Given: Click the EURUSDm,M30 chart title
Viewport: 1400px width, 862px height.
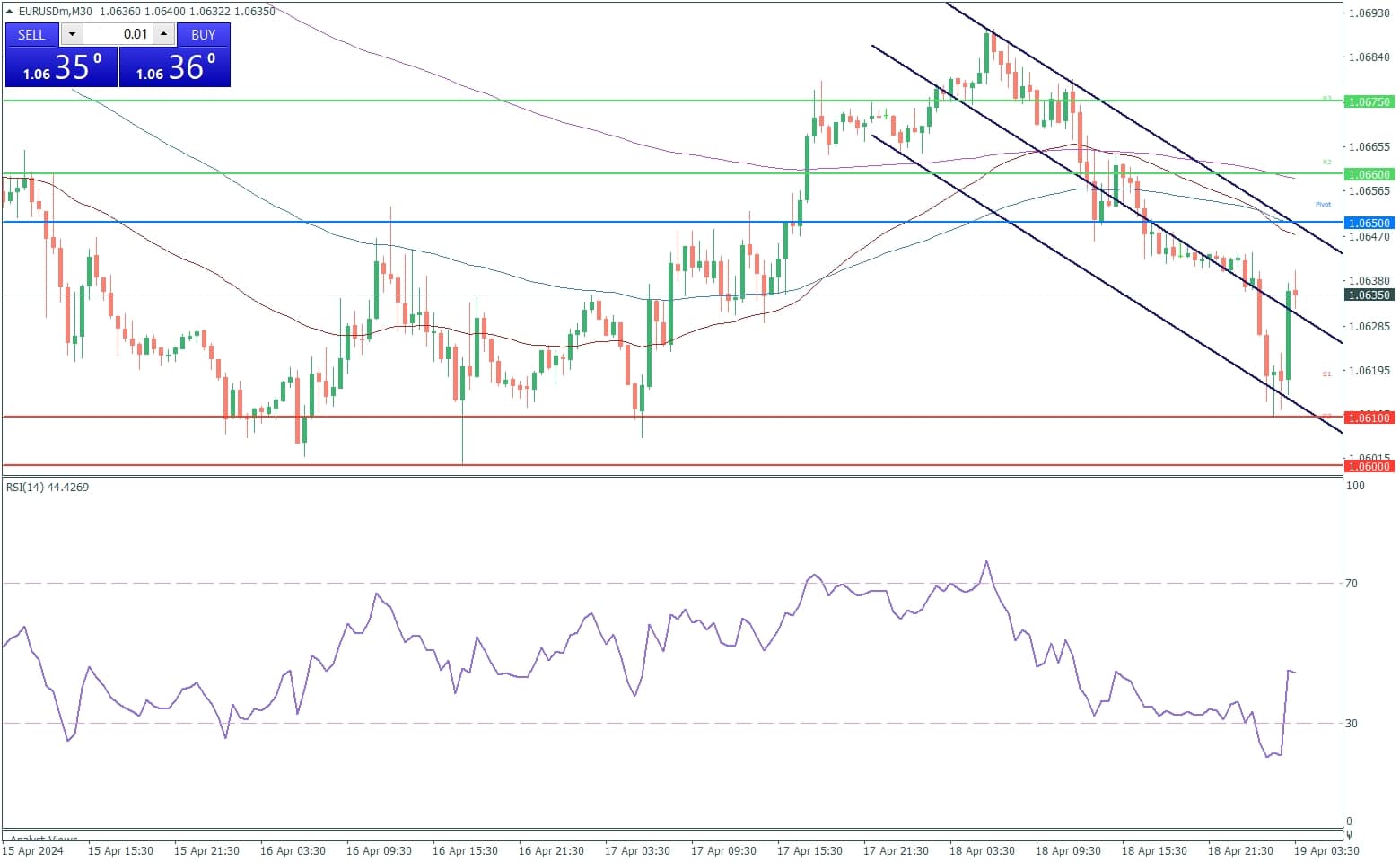Looking at the screenshot, I should pos(56,12).
